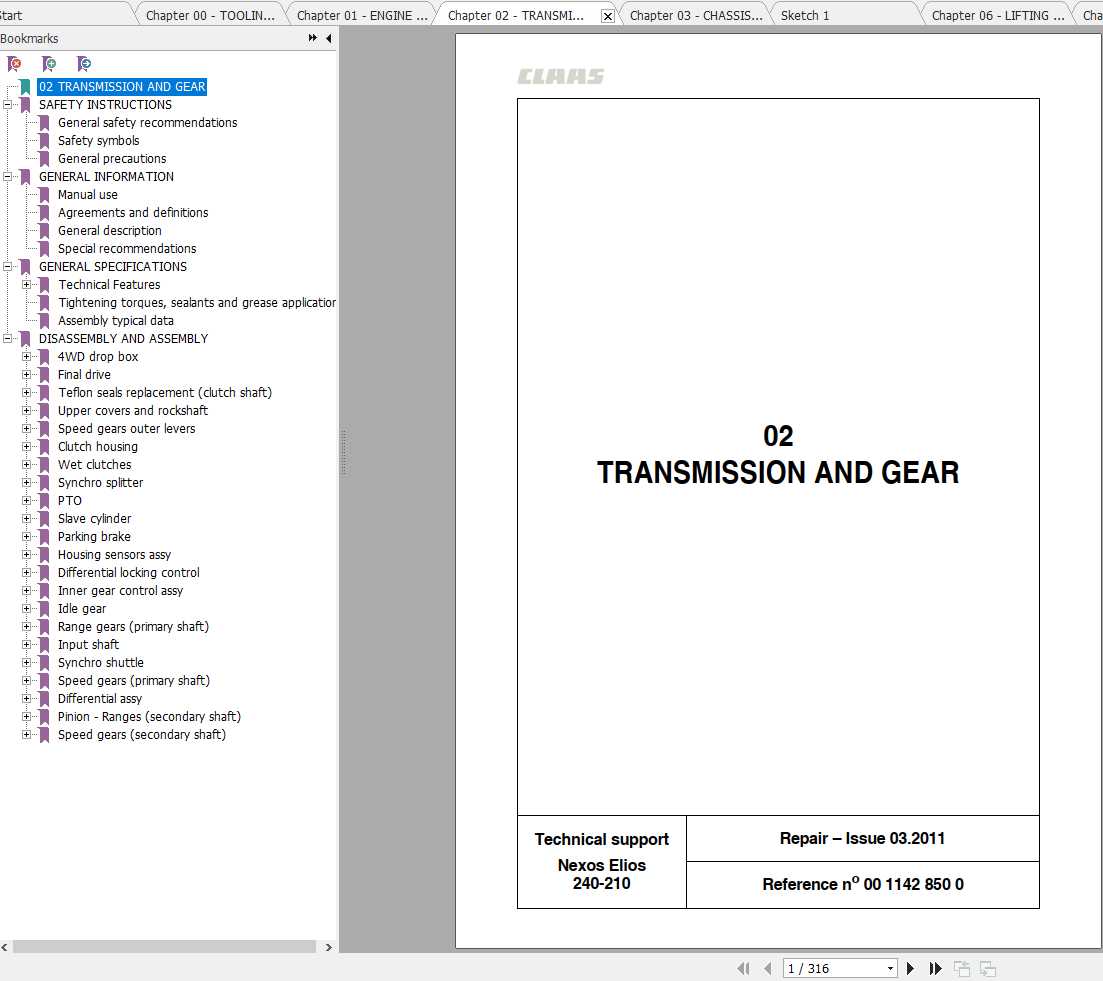This screenshot has height=981, width=1103.
Task: Click the go to bookmark icon
Action: [x=84, y=64]
